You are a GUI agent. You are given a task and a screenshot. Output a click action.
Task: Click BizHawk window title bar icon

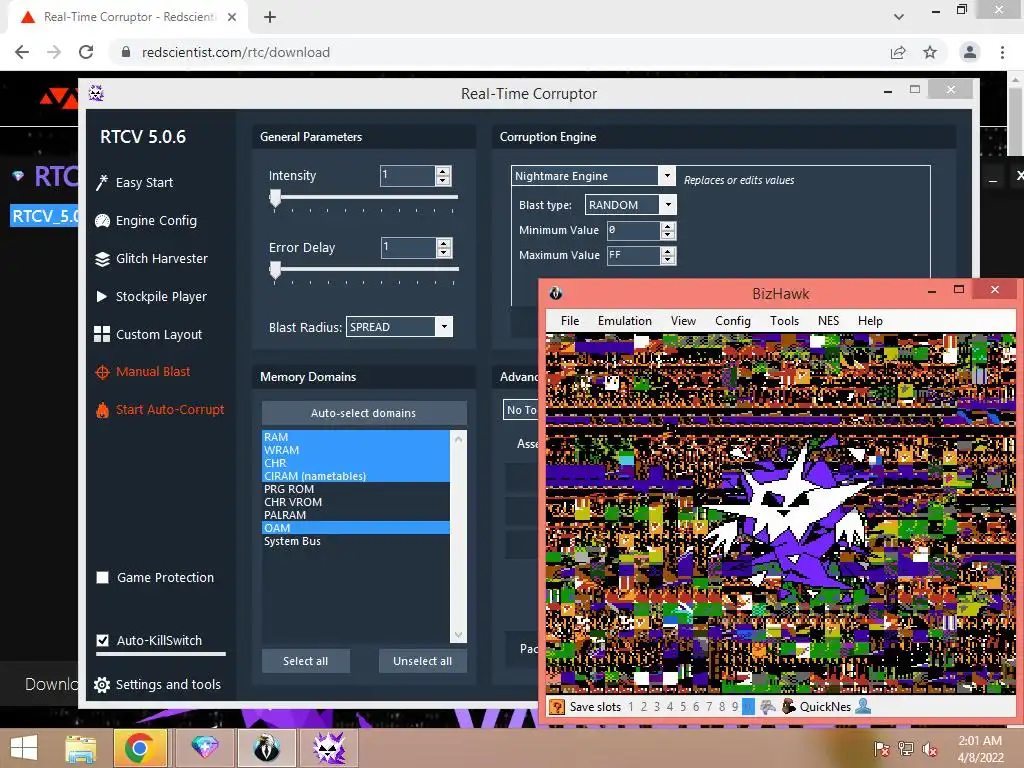[x=556, y=293]
